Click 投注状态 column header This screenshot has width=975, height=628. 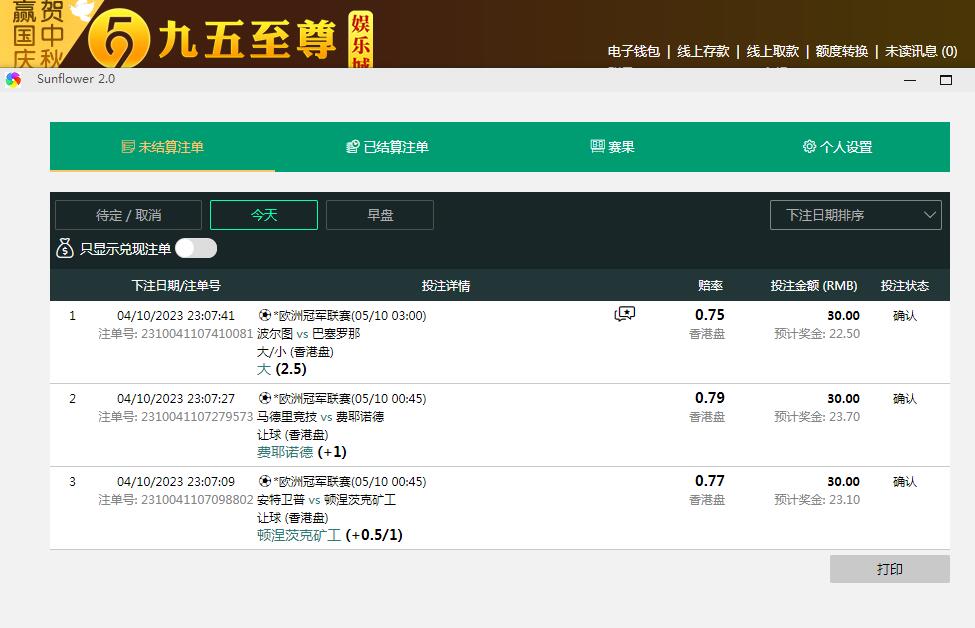[x=905, y=285]
